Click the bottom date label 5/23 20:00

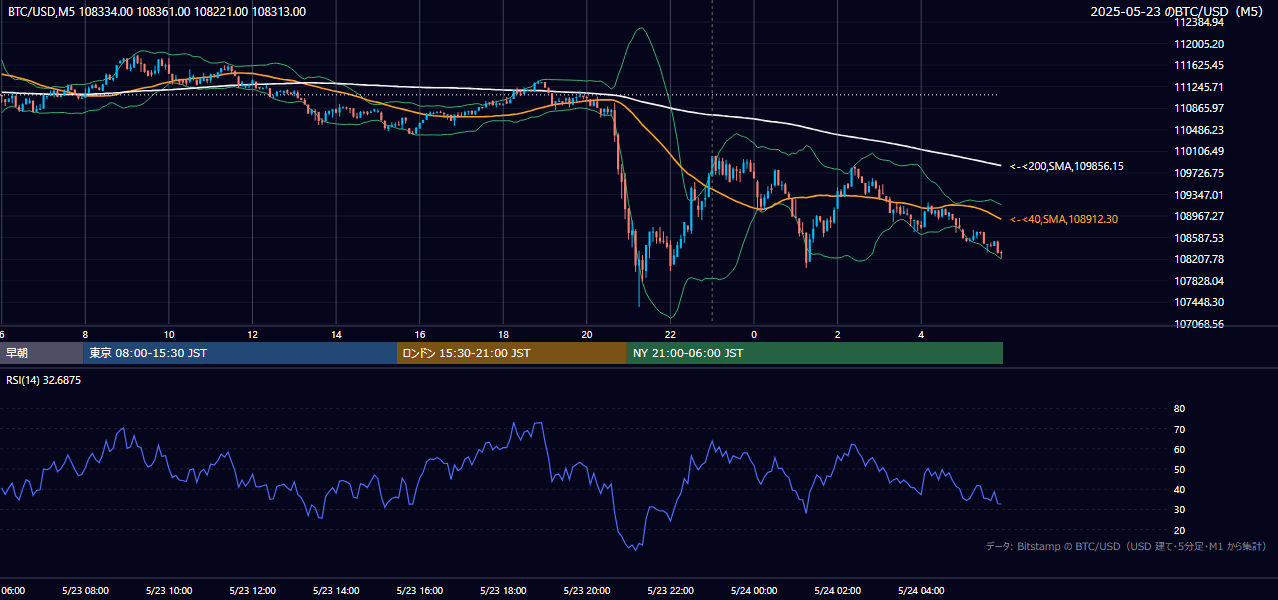[586, 591]
